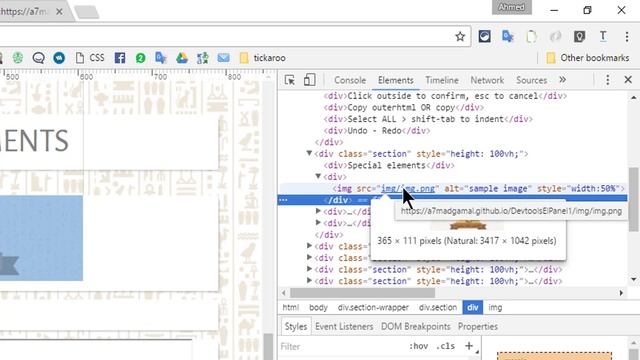Click the clipboard extension icon
The height and width of the screenshot is (360, 640).
coord(531,37)
